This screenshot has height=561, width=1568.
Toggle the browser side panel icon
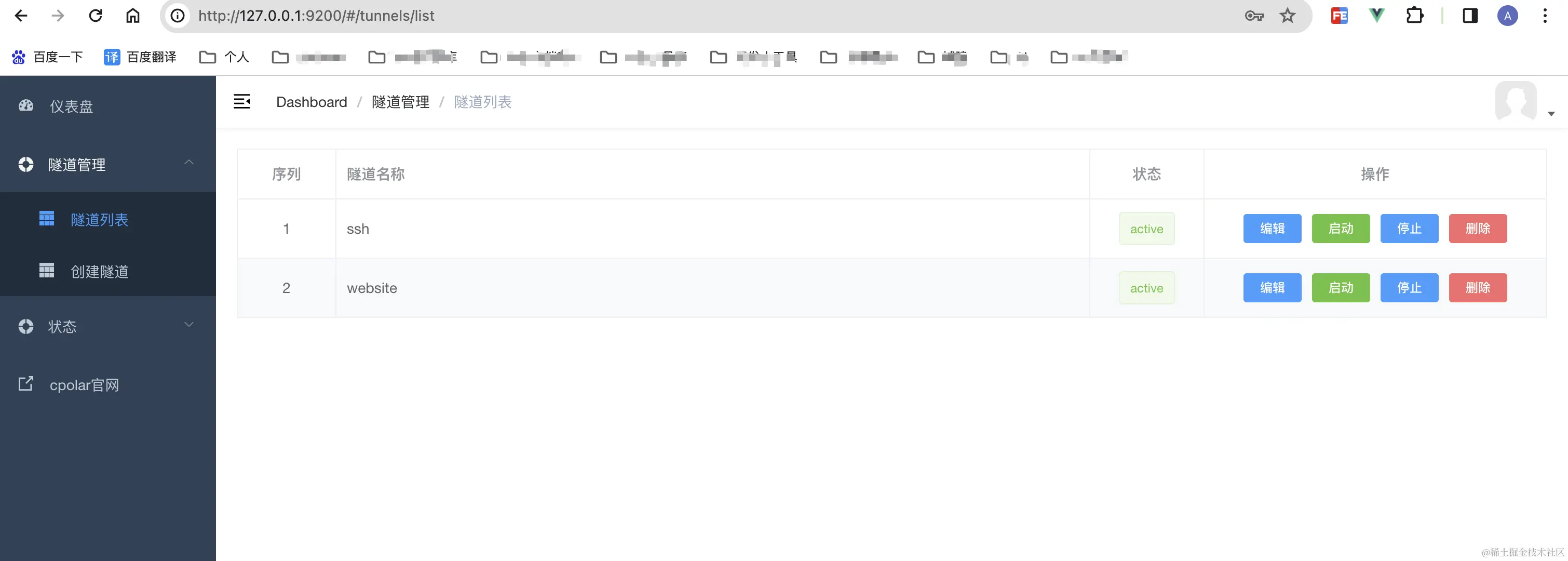[x=1470, y=16]
